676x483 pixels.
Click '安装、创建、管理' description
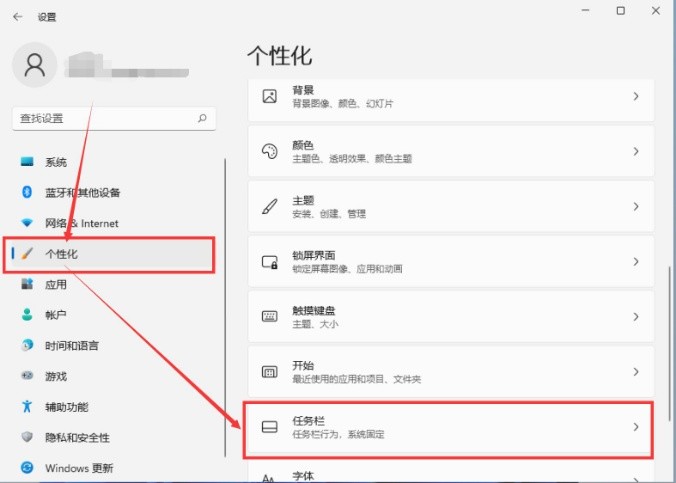coord(329,214)
